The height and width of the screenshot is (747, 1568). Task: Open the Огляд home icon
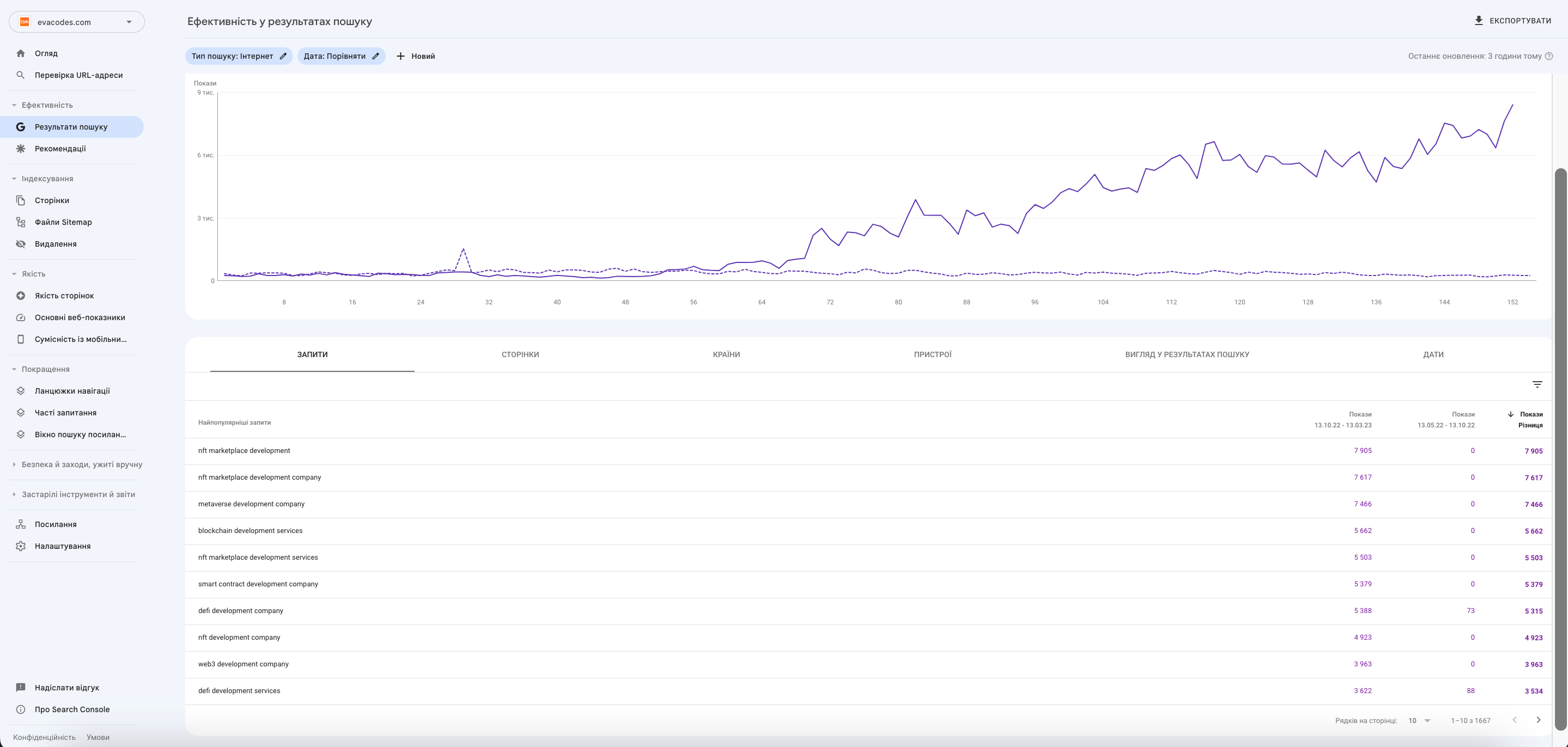[x=21, y=53]
